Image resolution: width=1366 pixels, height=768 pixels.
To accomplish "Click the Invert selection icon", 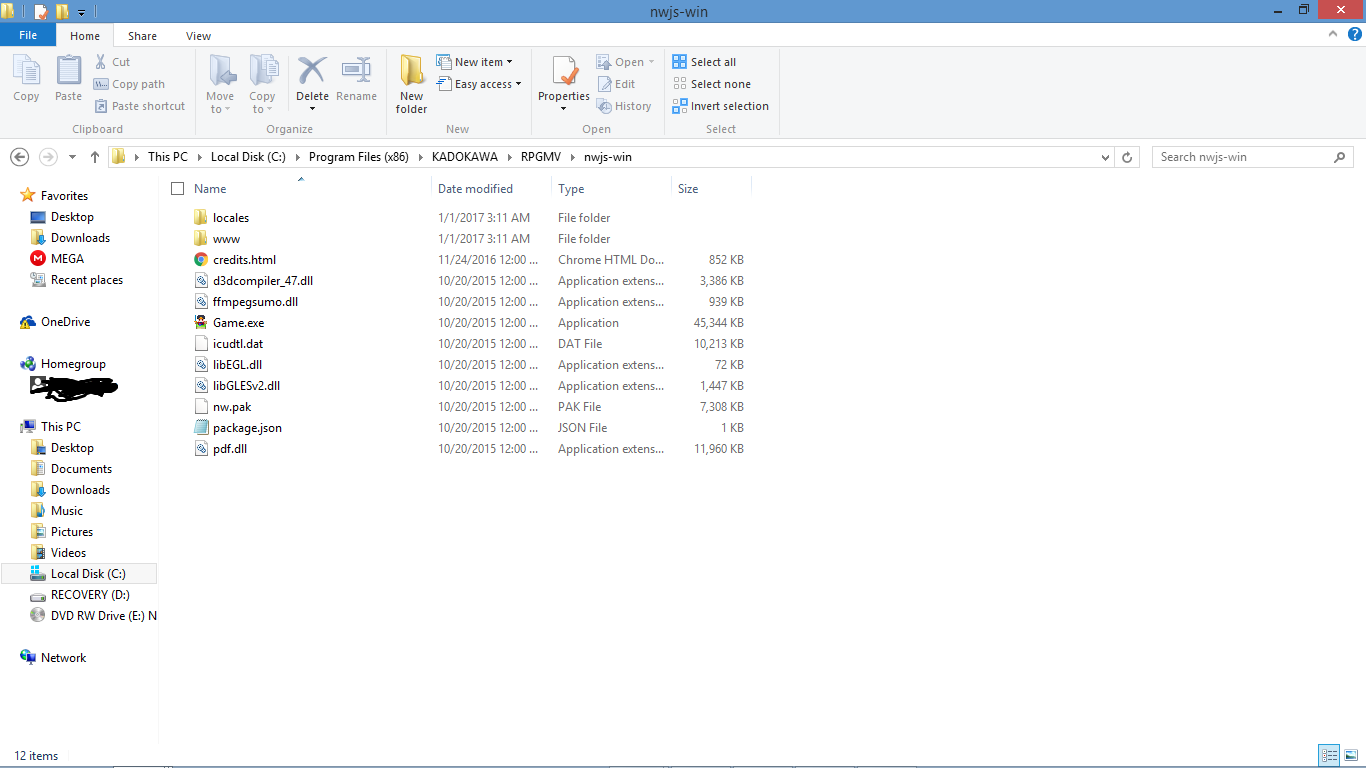I will coord(680,106).
